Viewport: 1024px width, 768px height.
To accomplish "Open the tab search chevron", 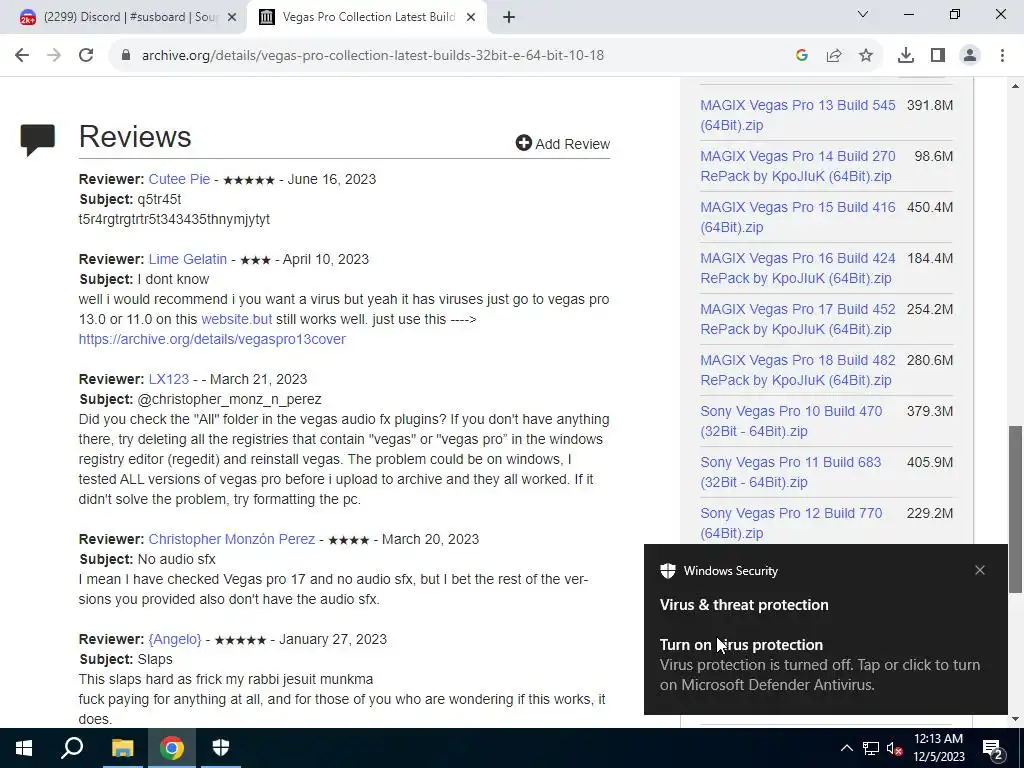I will pyautogui.click(x=863, y=14).
